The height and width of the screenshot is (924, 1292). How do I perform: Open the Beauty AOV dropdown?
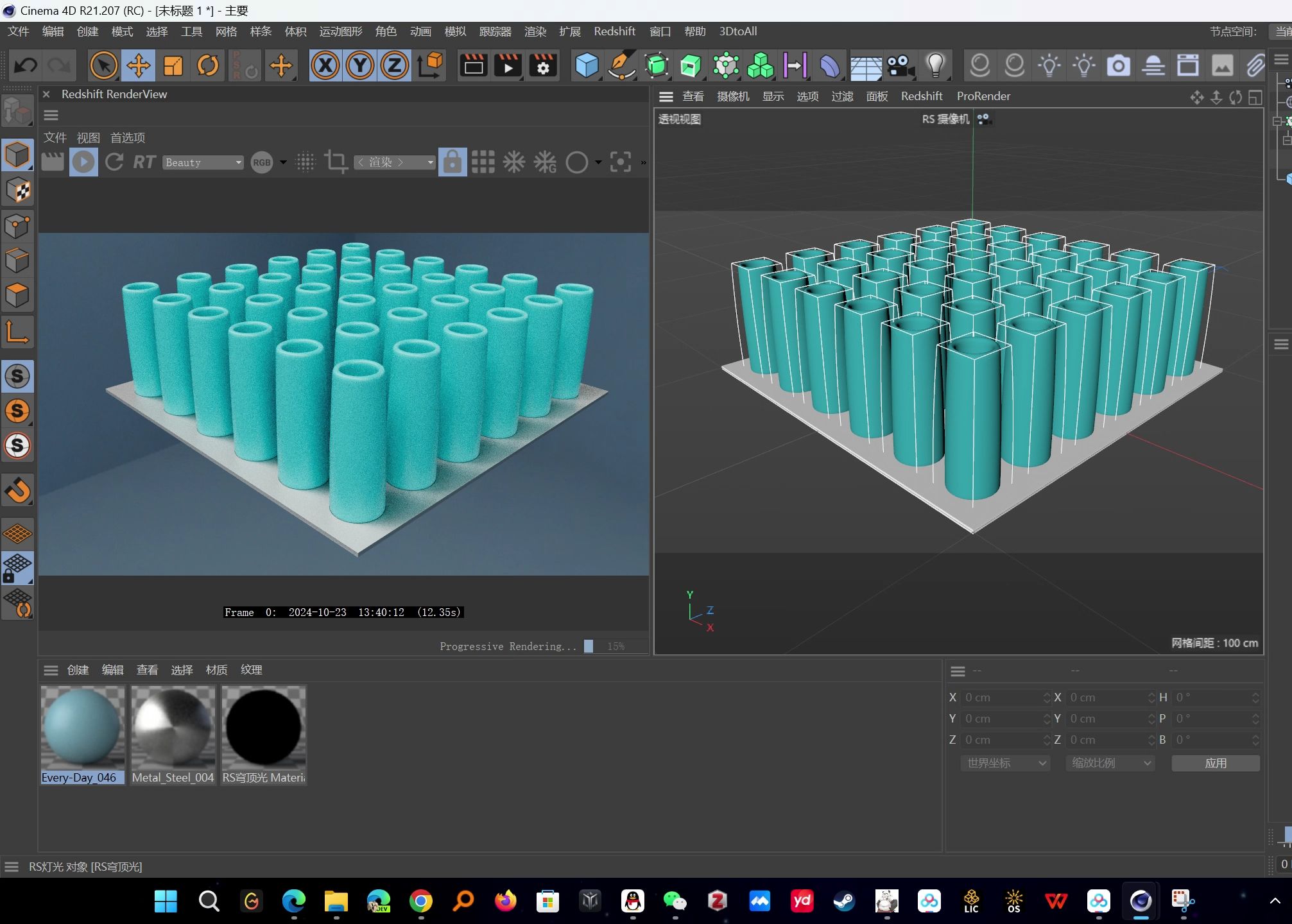coord(203,162)
